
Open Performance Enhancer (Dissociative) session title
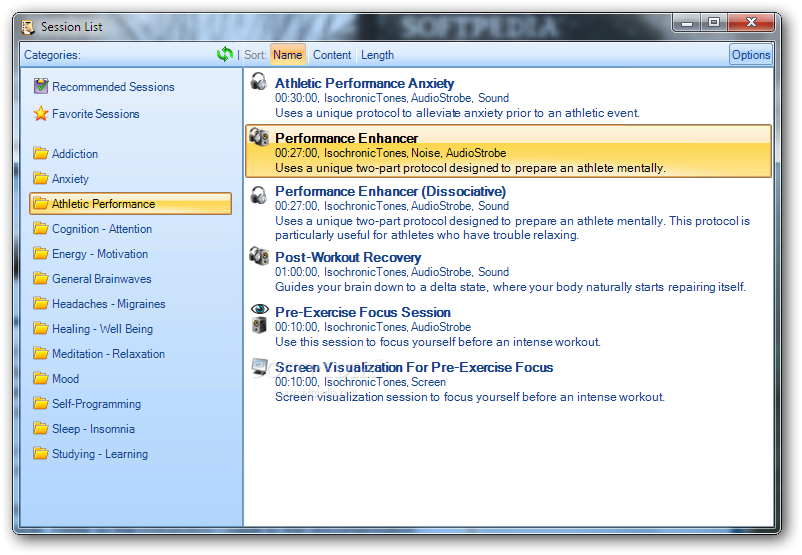point(390,191)
